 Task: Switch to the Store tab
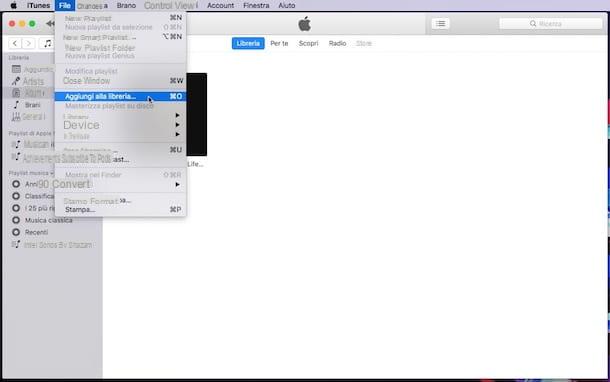pos(364,43)
